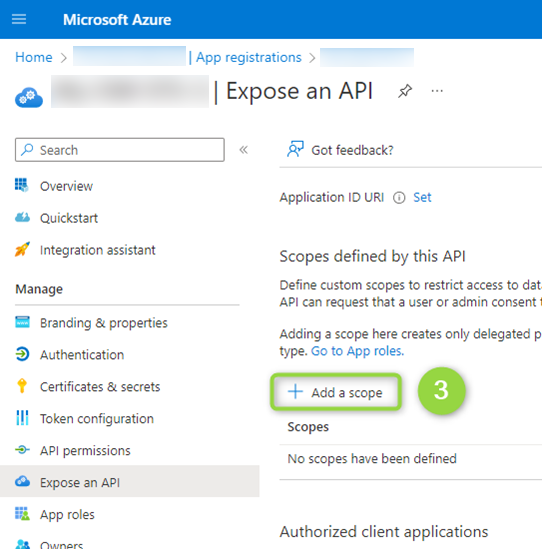Screen dimensions: 542x549
Task: Open Token configuration
Action: [x=97, y=419]
